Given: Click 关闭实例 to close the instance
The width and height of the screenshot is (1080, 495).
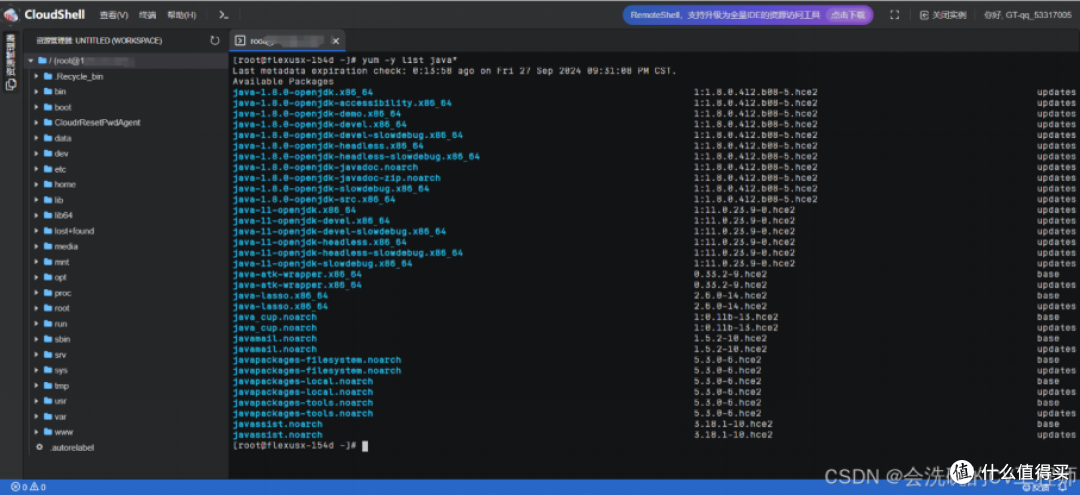Looking at the screenshot, I should point(943,14).
